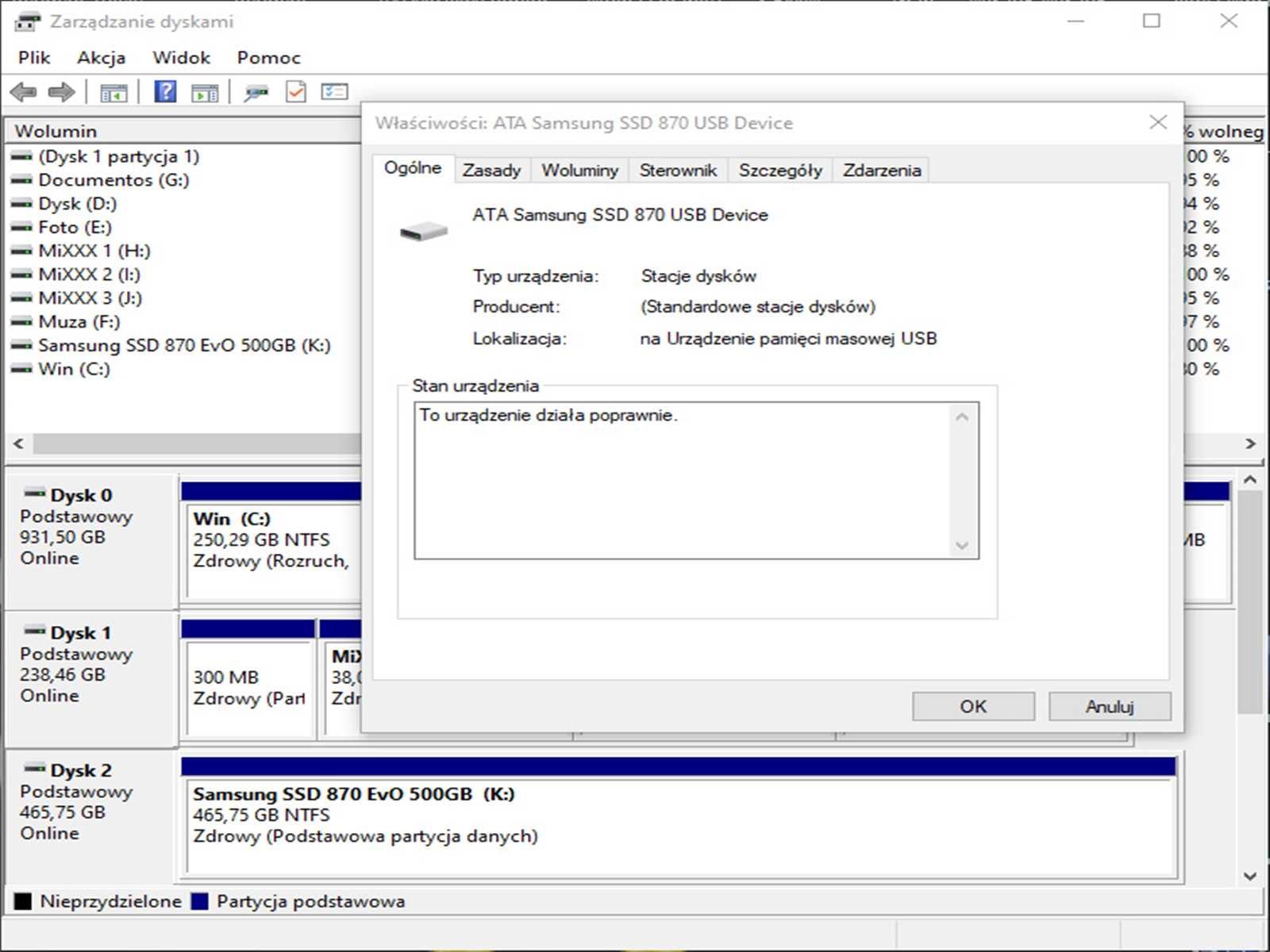Click the Wolumin column header

tap(183, 131)
